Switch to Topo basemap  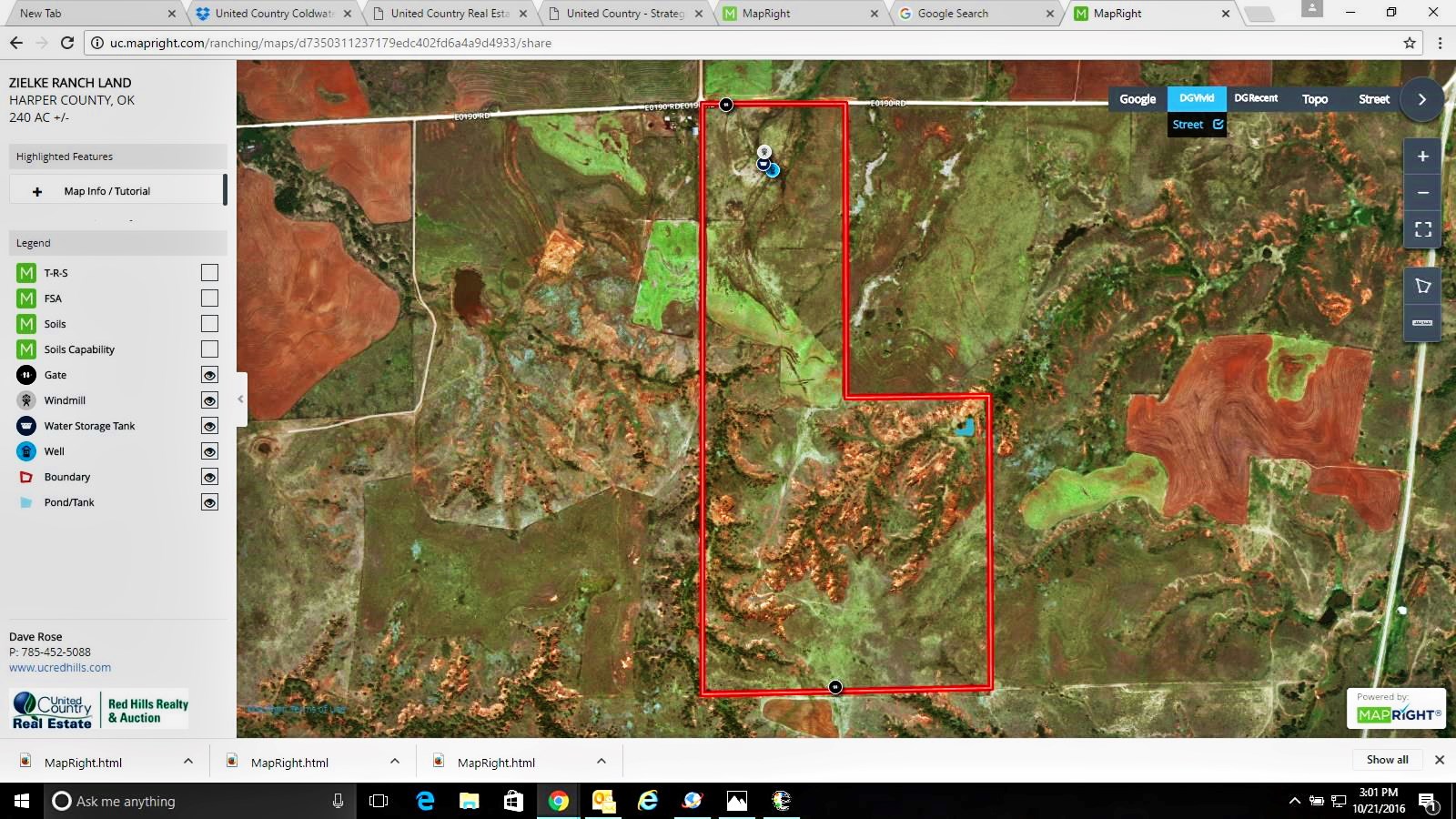pos(1315,99)
